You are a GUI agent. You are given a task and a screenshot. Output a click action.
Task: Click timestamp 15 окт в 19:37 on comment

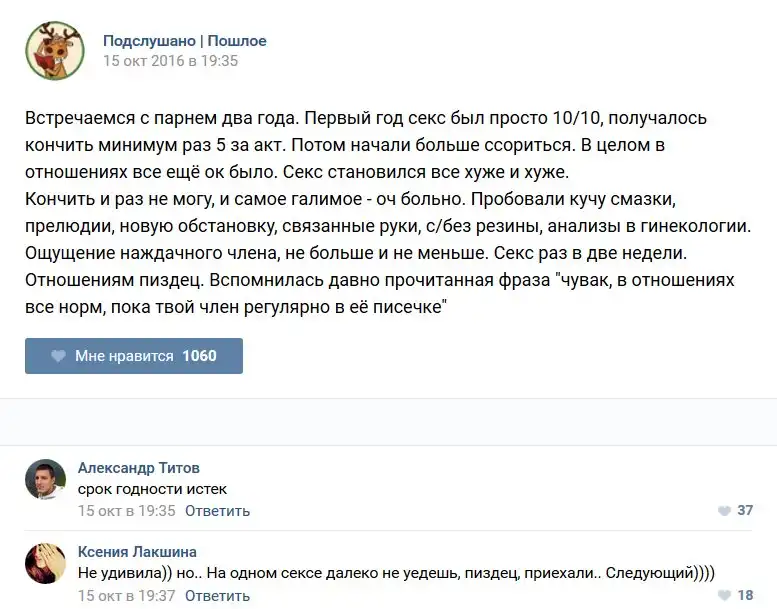(126, 595)
